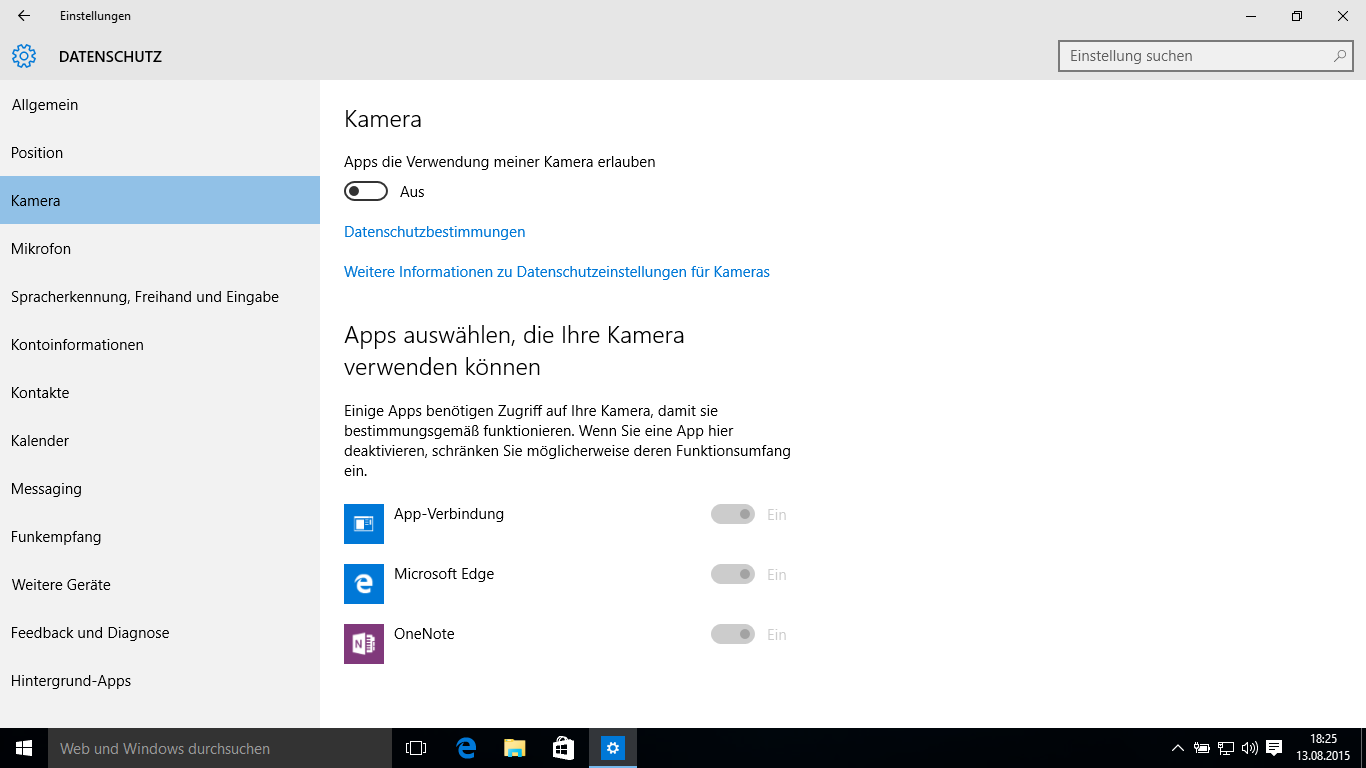This screenshot has height=768, width=1366.
Task: Open the Position privacy section
Action: pyautogui.click(x=37, y=153)
